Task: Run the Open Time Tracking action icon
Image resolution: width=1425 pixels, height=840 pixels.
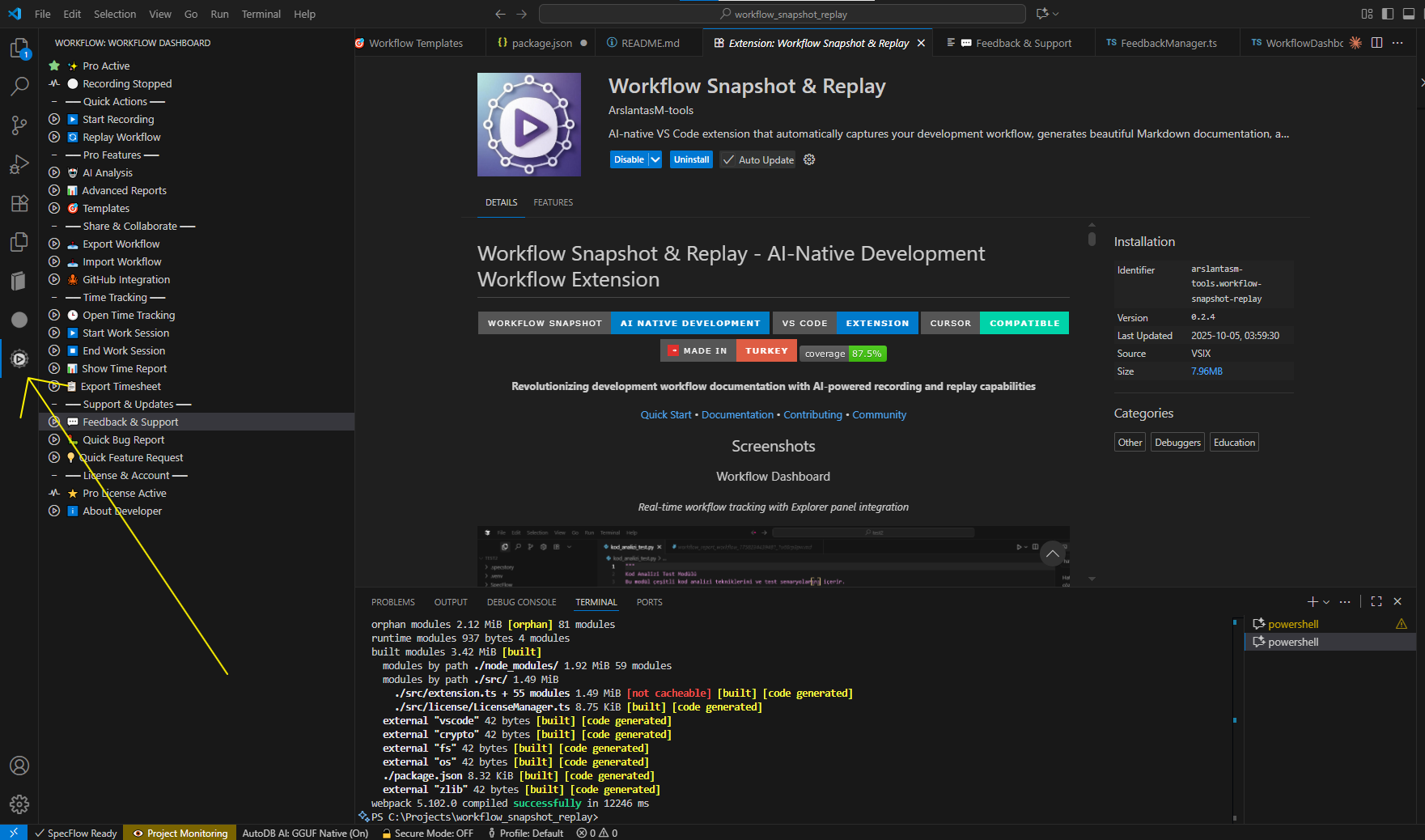Action: [x=54, y=315]
